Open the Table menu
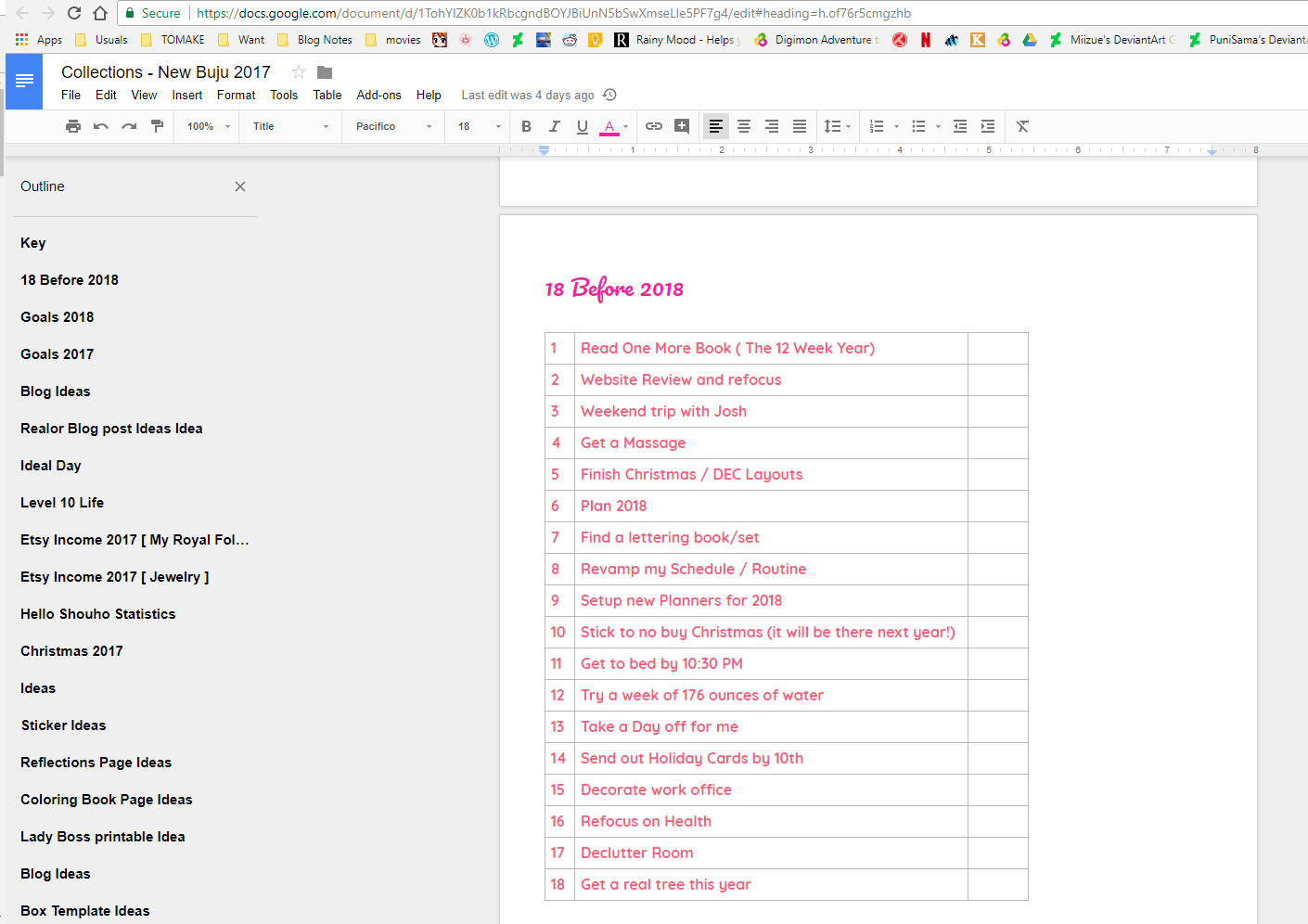Viewport: 1308px width, 924px height. (x=327, y=95)
